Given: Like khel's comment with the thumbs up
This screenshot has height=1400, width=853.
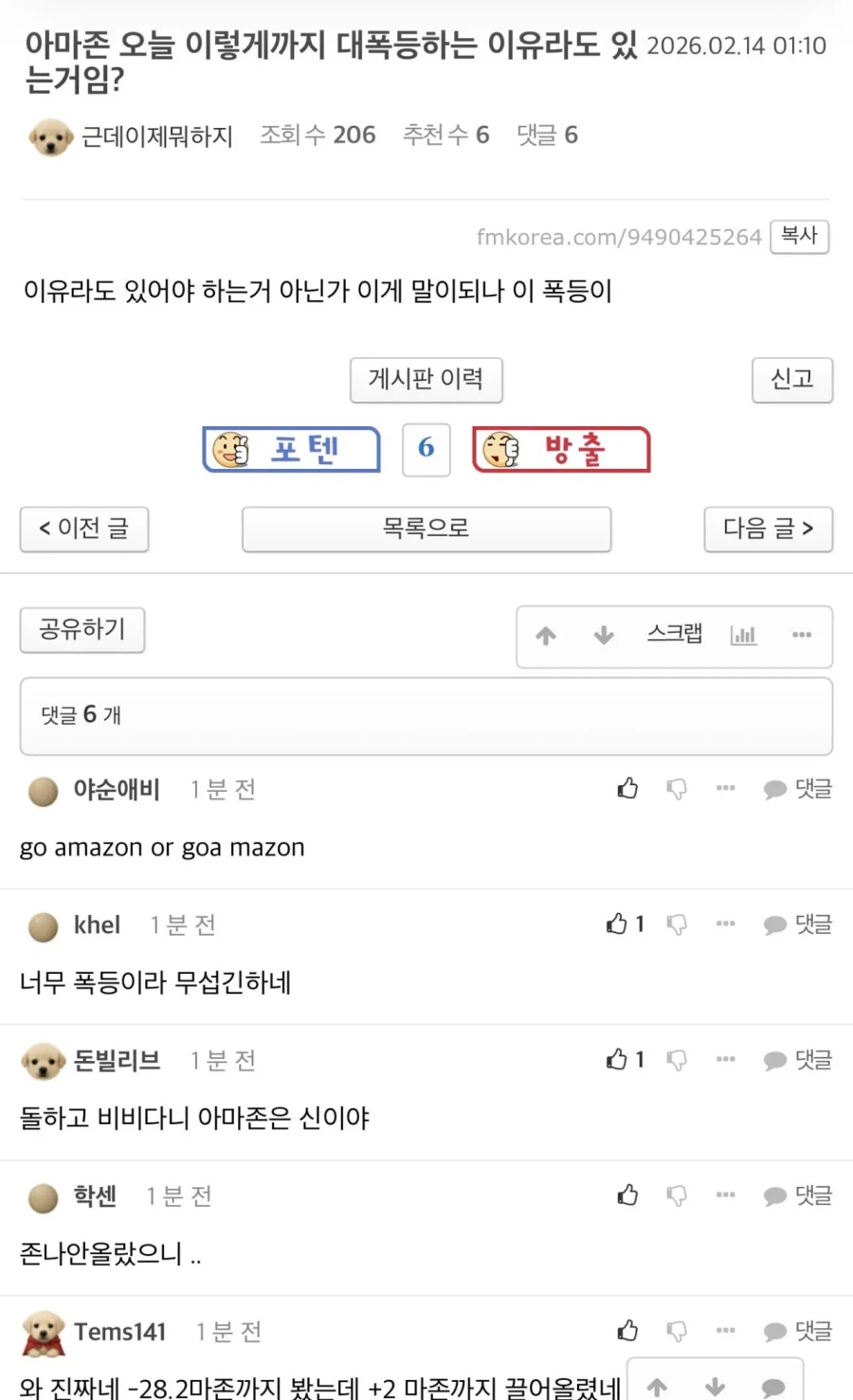Looking at the screenshot, I should pyautogui.click(x=617, y=924).
